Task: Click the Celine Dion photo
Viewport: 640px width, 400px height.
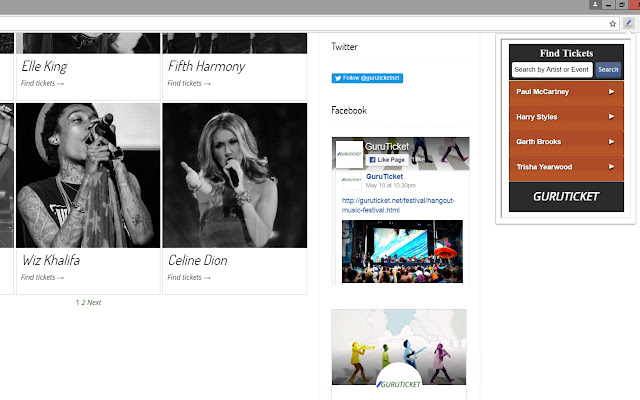Action: pos(235,176)
